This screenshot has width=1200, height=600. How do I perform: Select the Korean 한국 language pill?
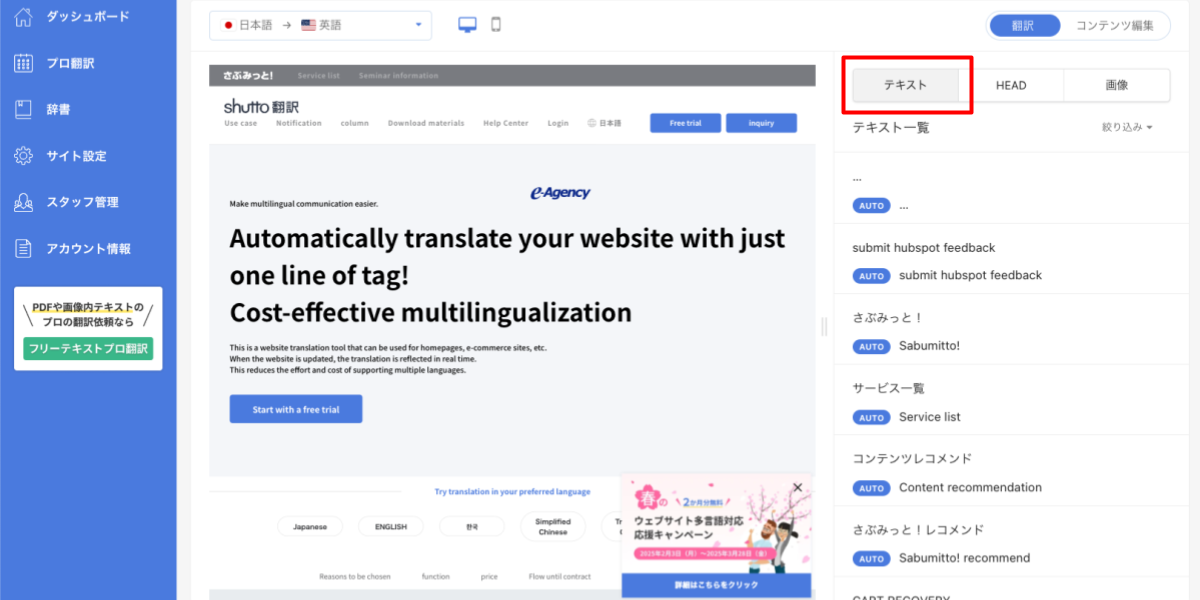(x=472, y=526)
